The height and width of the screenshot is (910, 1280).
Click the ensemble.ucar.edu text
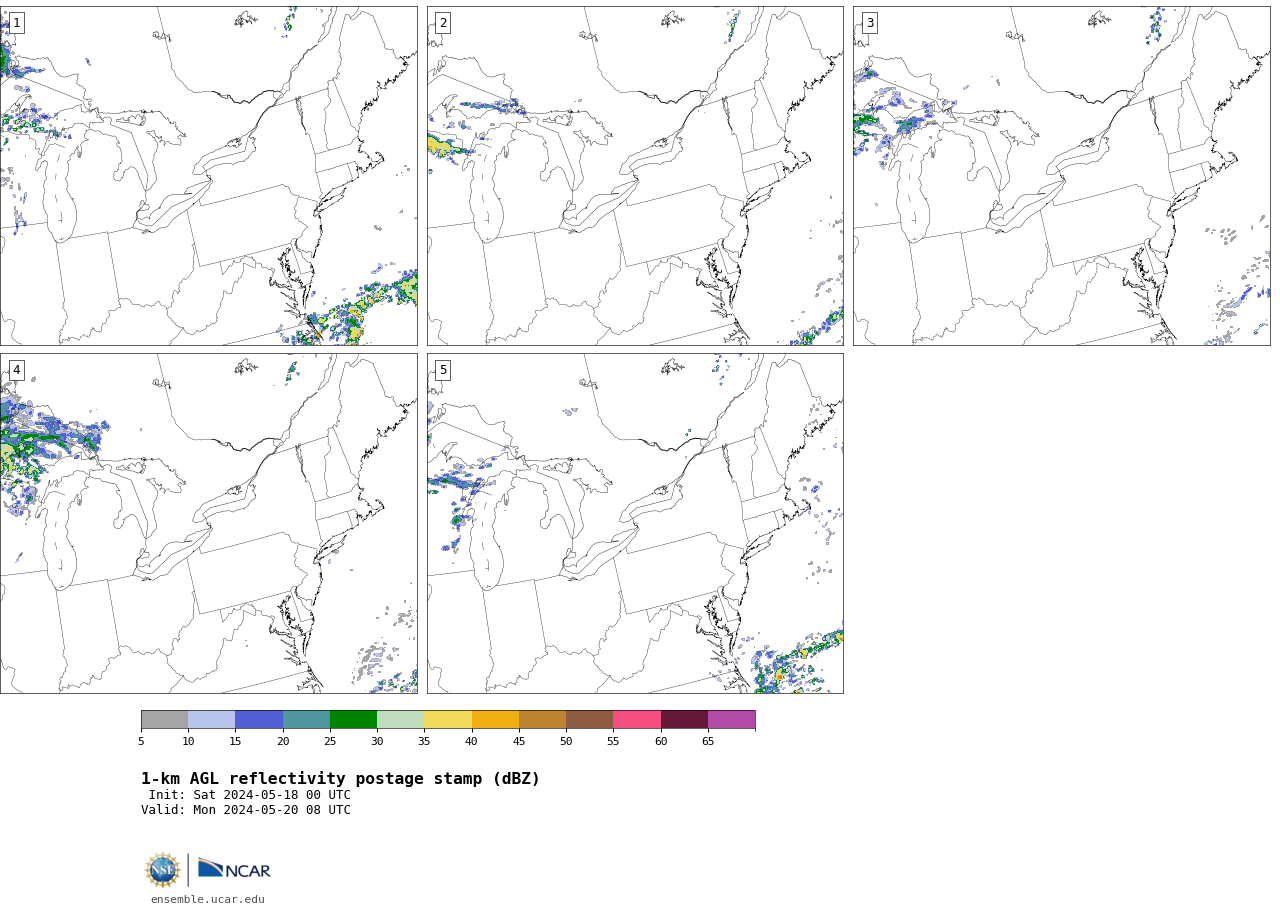tap(208, 900)
